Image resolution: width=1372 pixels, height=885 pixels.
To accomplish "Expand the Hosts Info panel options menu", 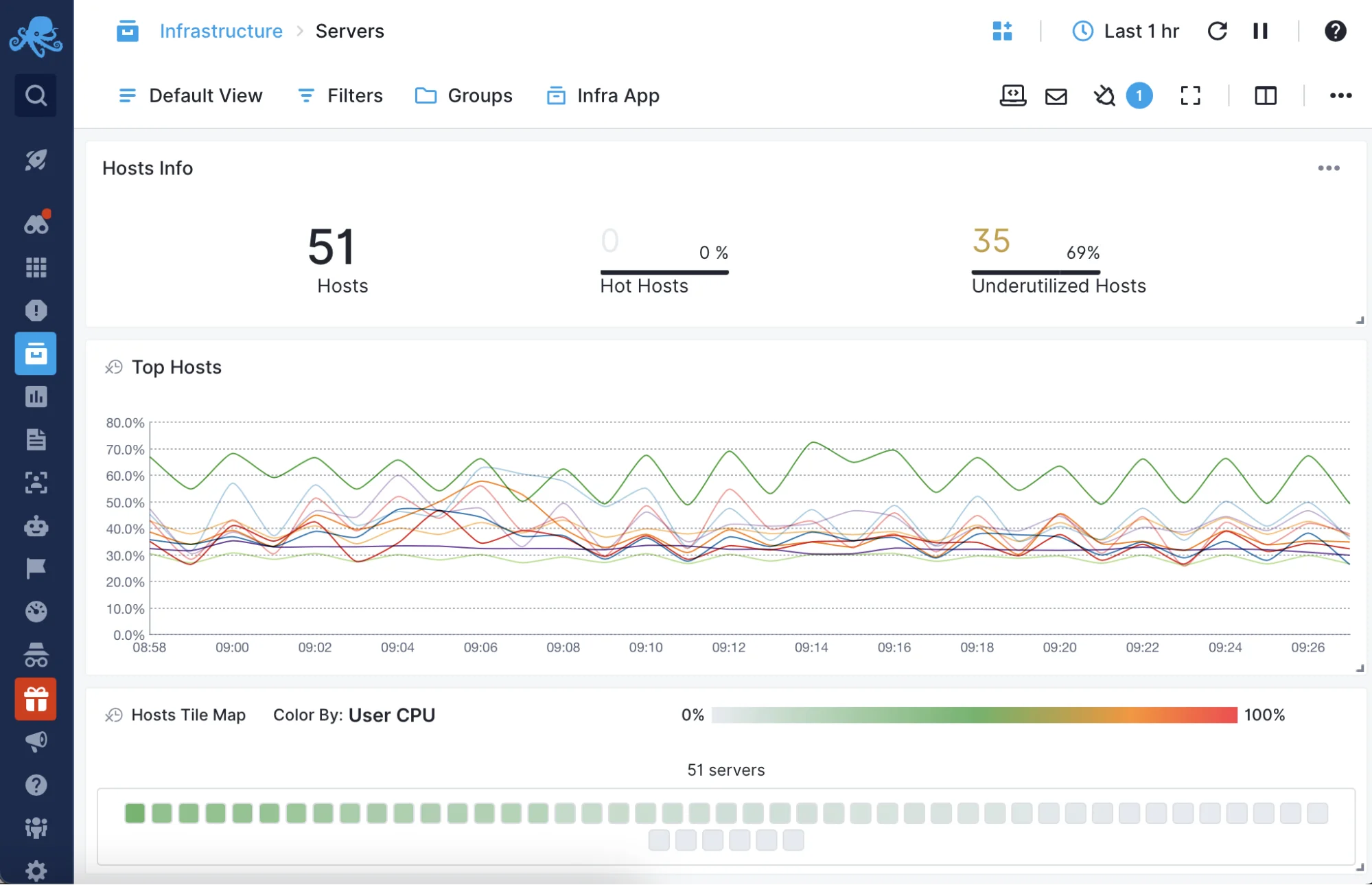I will coord(1329,168).
